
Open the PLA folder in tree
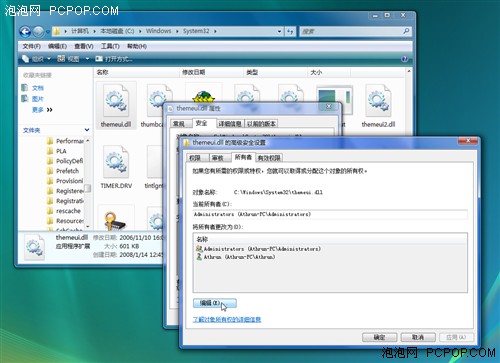click(61, 151)
